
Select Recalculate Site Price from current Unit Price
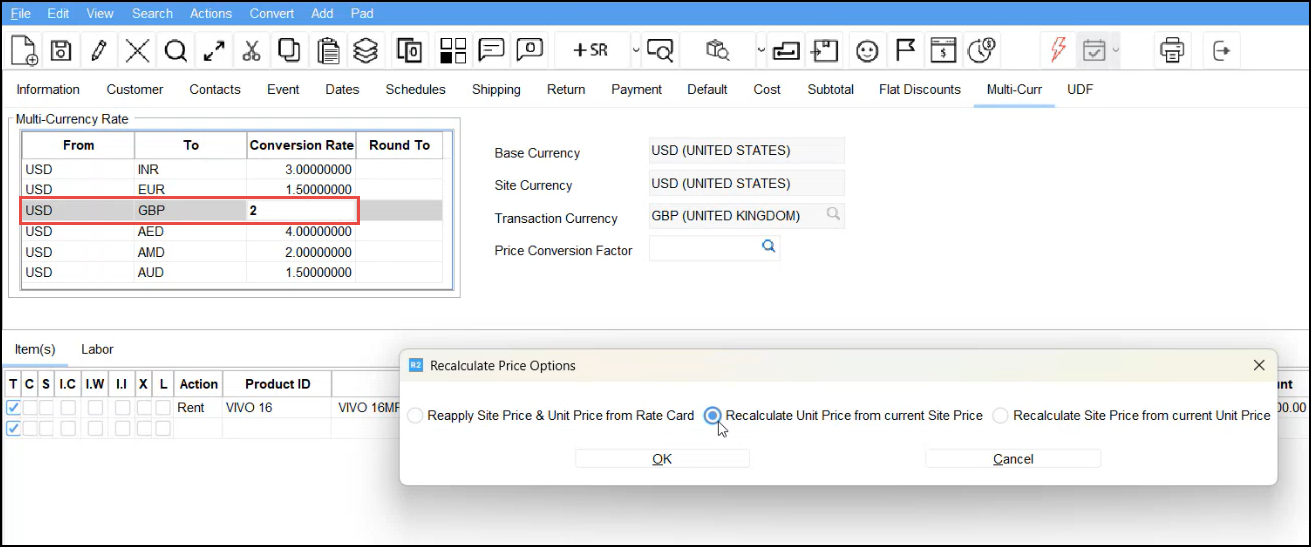[1001, 416]
